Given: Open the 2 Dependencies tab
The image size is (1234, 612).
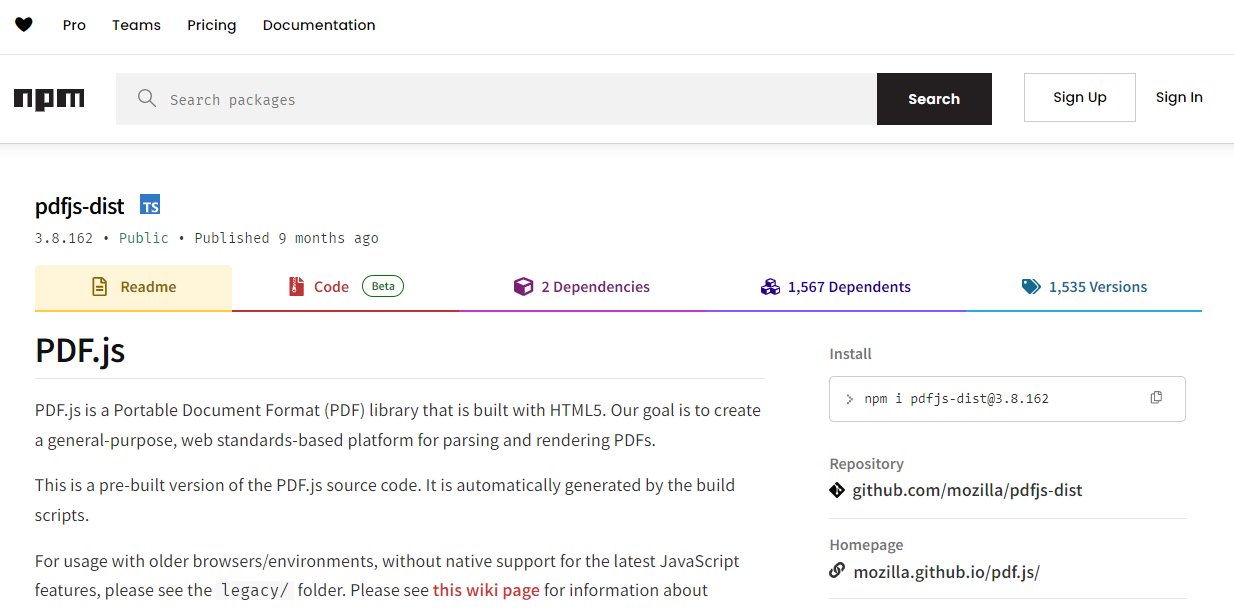Looking at the screenshot, I should click(581, 287).
